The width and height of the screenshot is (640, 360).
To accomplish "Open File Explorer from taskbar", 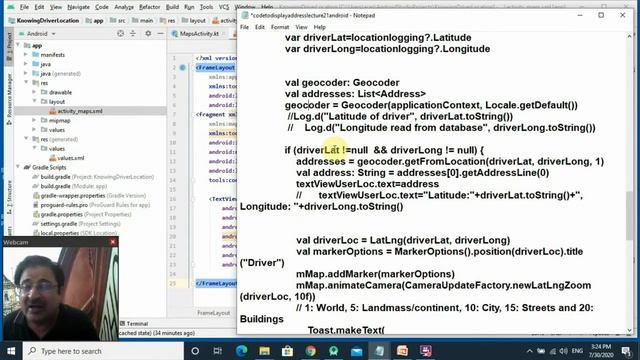I will coord(264,351).
